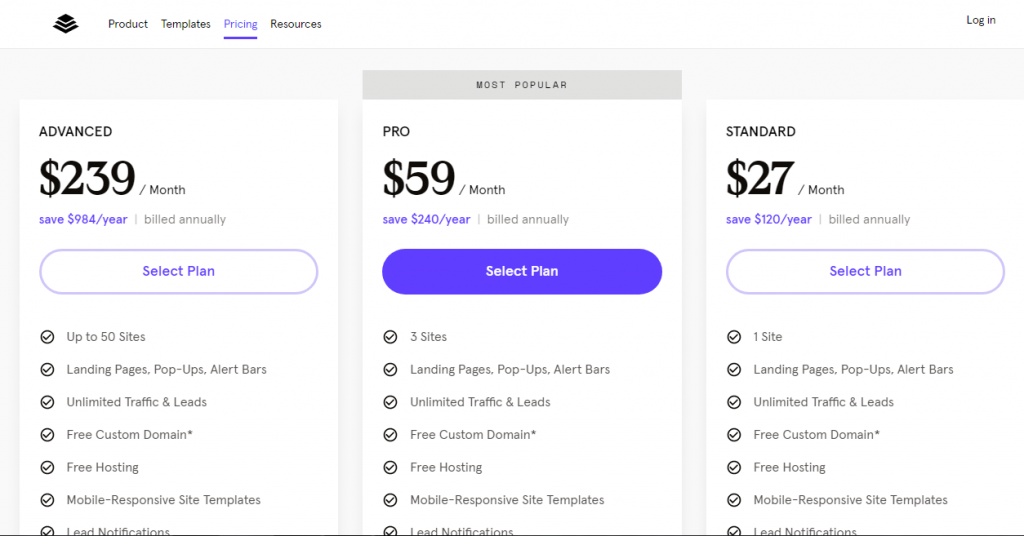
Task: Go to the Pricing tab
Action: click(x=240, y=24)
